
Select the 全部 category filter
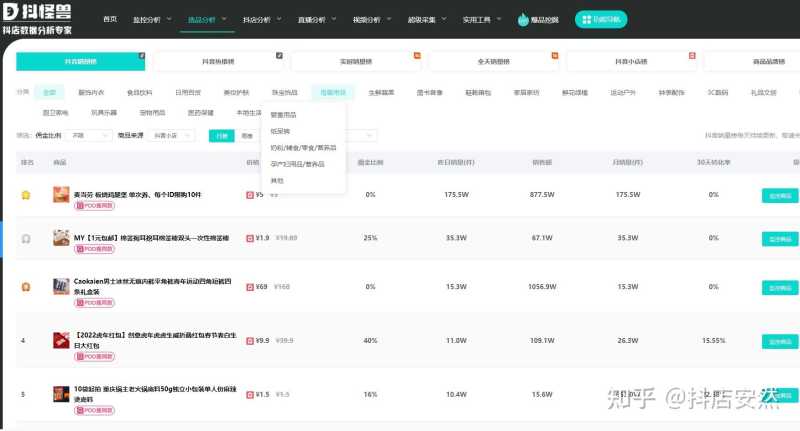[x=49, y=92]
